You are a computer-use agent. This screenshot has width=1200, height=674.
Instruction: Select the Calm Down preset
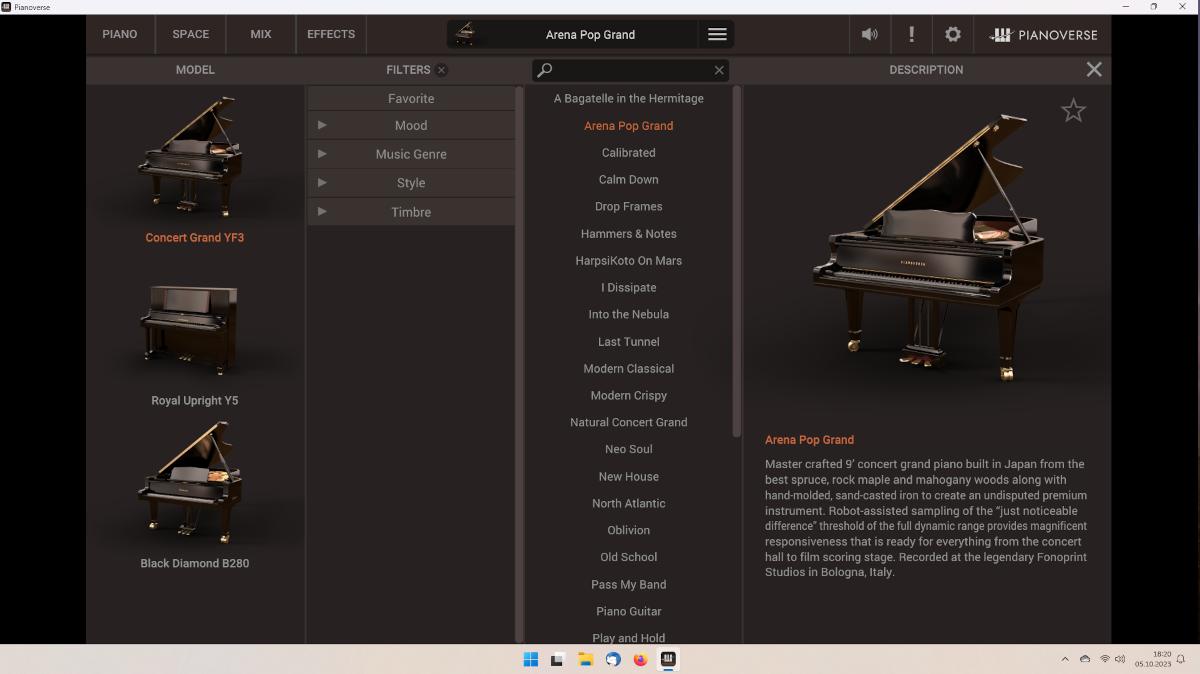click(629, 180)
